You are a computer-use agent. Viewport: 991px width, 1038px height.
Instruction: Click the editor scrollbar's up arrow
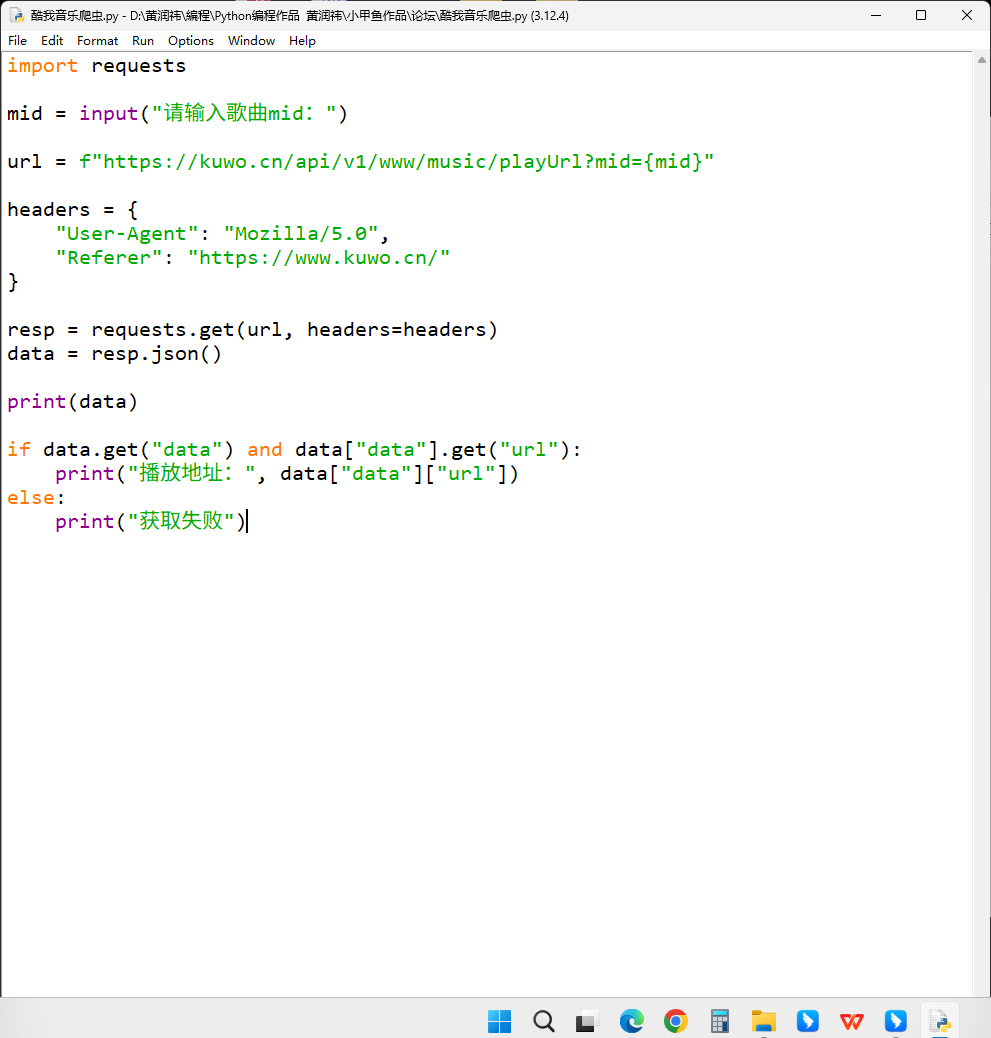[x=981, y=61]
